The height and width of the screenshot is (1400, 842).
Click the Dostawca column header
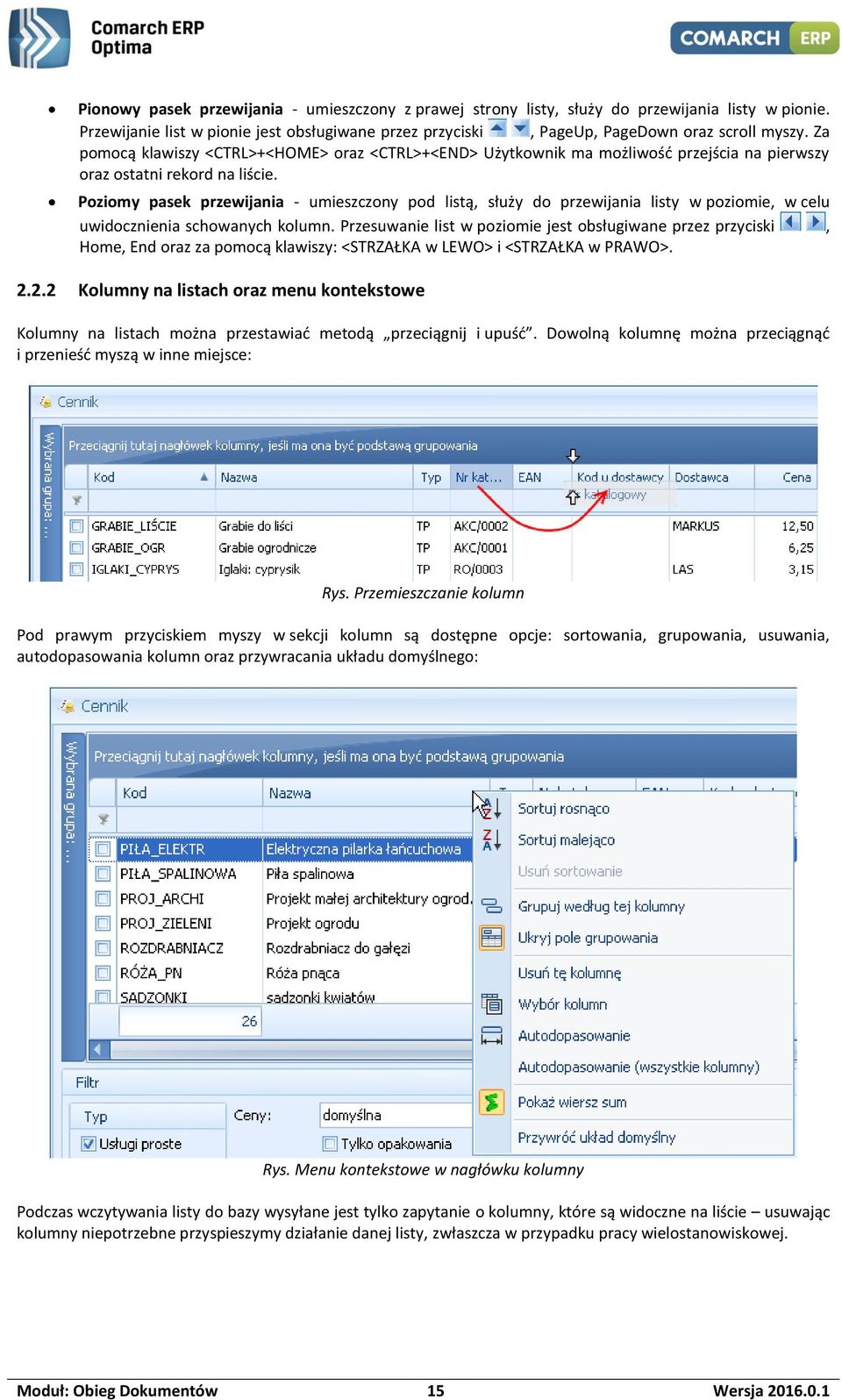(711, 477)
